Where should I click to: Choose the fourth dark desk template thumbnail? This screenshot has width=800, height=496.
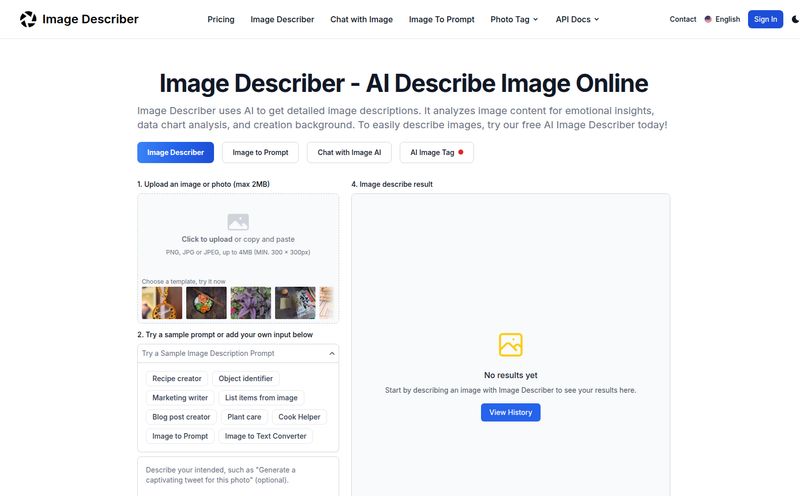tap(295, 303)
